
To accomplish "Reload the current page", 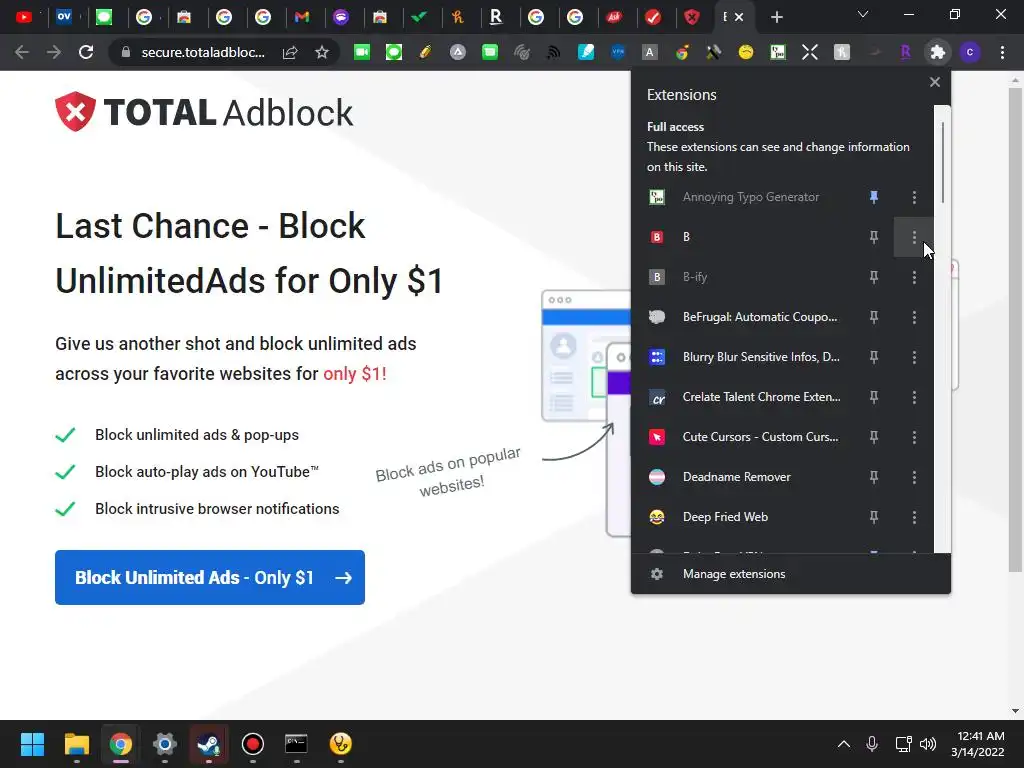I will 86,52.
